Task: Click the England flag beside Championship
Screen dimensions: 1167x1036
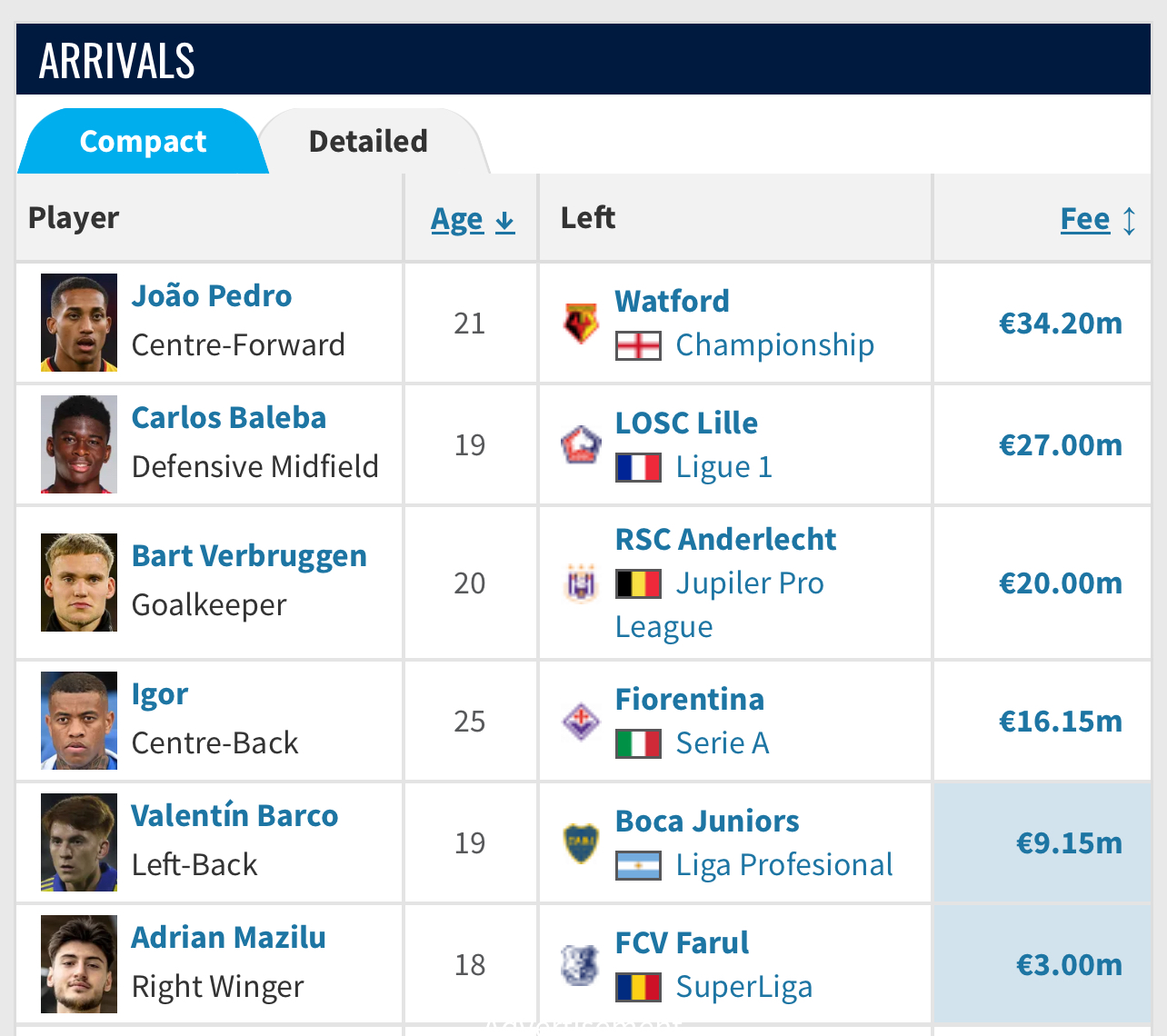Action: pyautogui.click(x=638, y=346)
